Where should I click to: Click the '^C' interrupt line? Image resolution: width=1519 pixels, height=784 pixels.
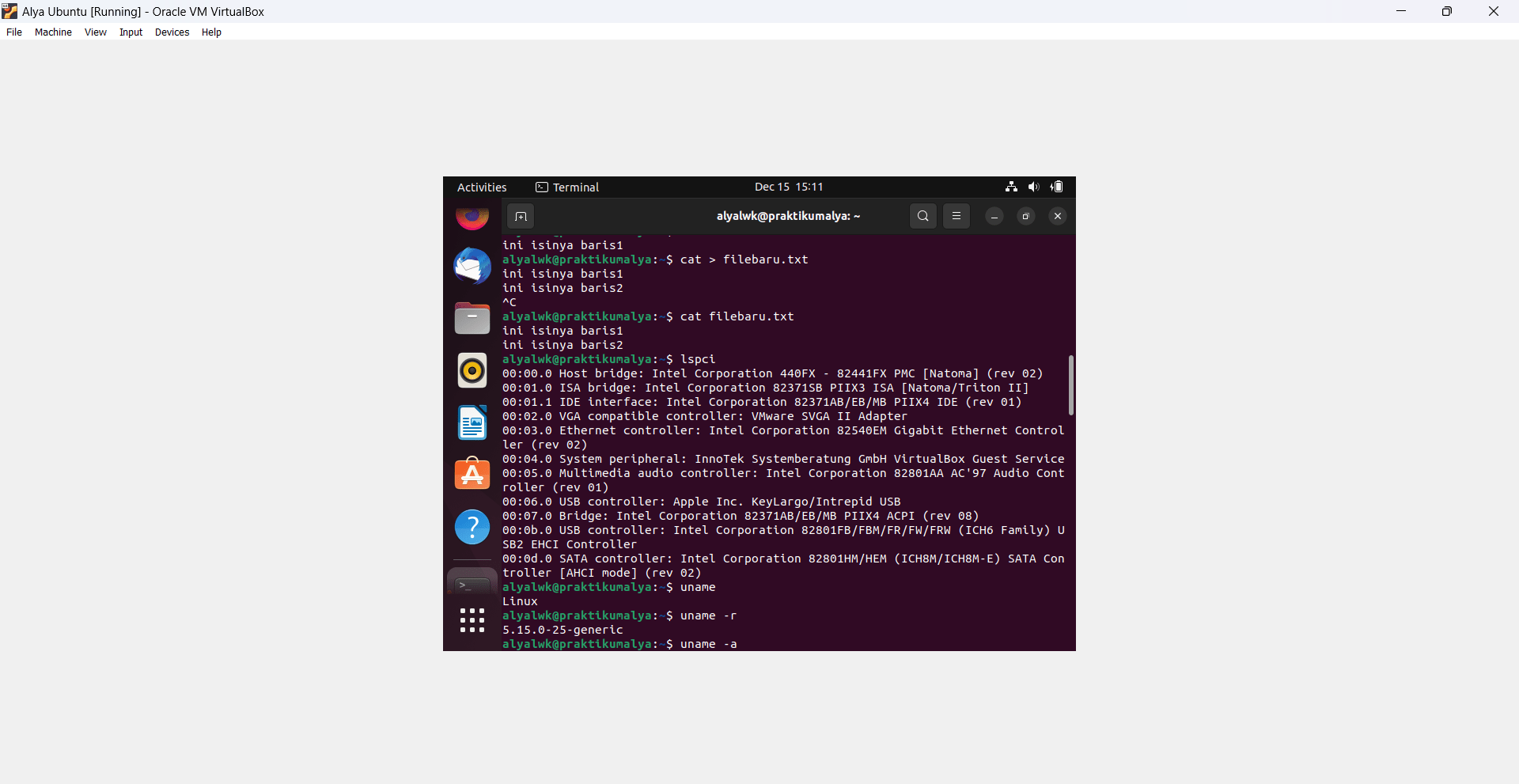click(x=509, y=302)
